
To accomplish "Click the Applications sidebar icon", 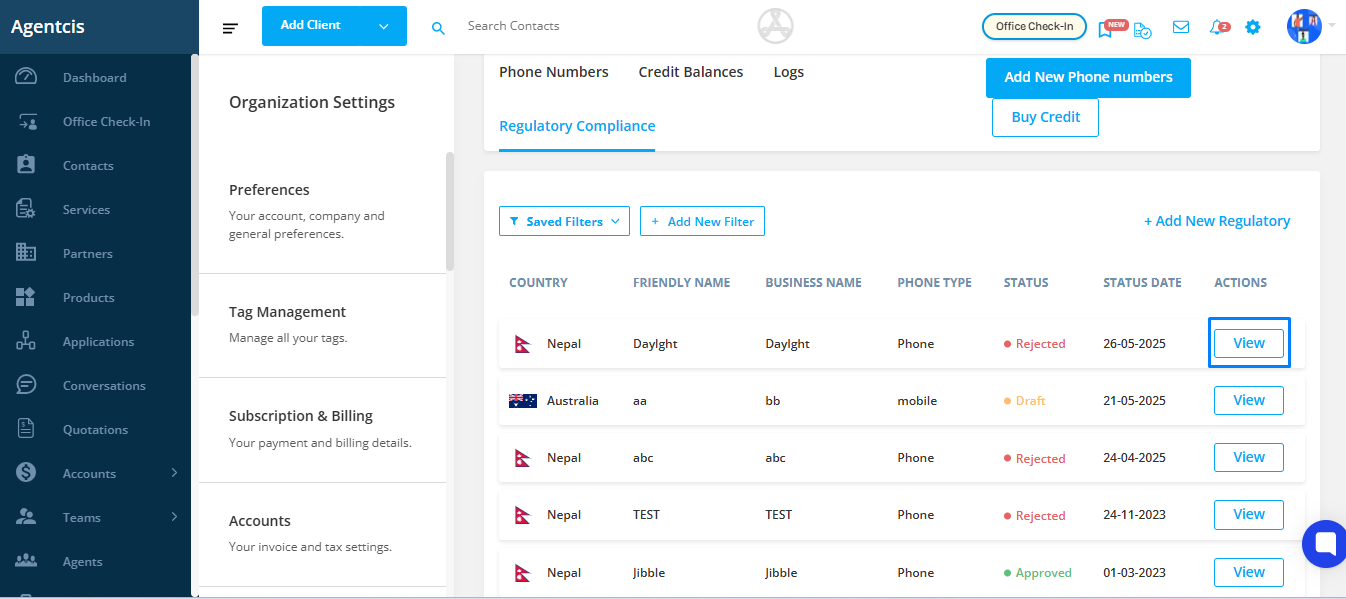I will (x=26, y=341).
